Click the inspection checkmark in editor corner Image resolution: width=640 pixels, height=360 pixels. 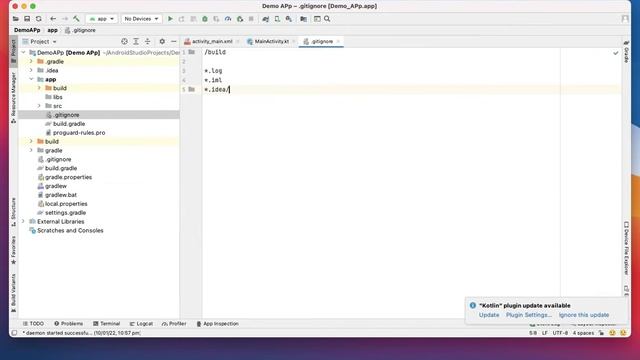tap(616, 53)
